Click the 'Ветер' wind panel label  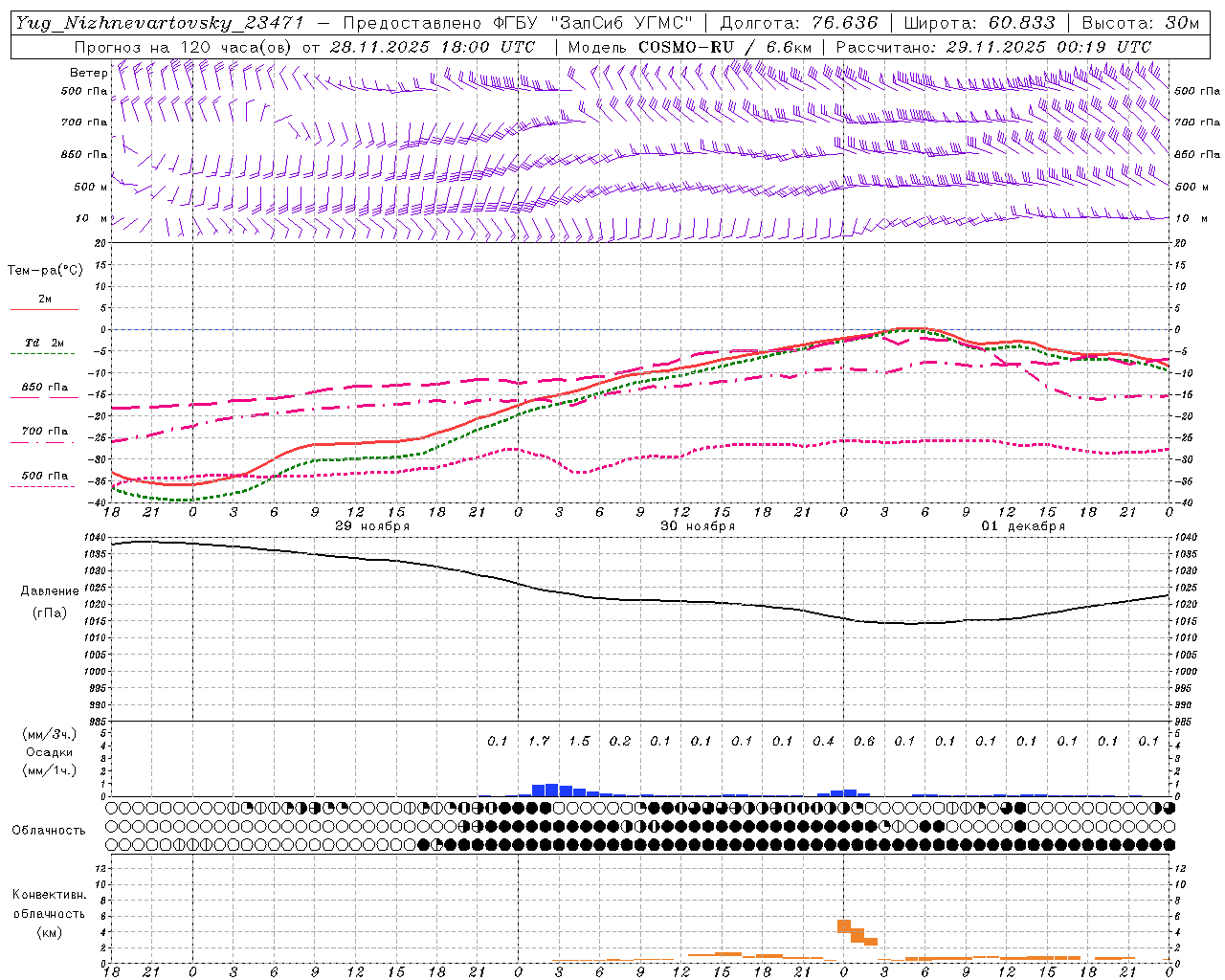click(88, 73)
